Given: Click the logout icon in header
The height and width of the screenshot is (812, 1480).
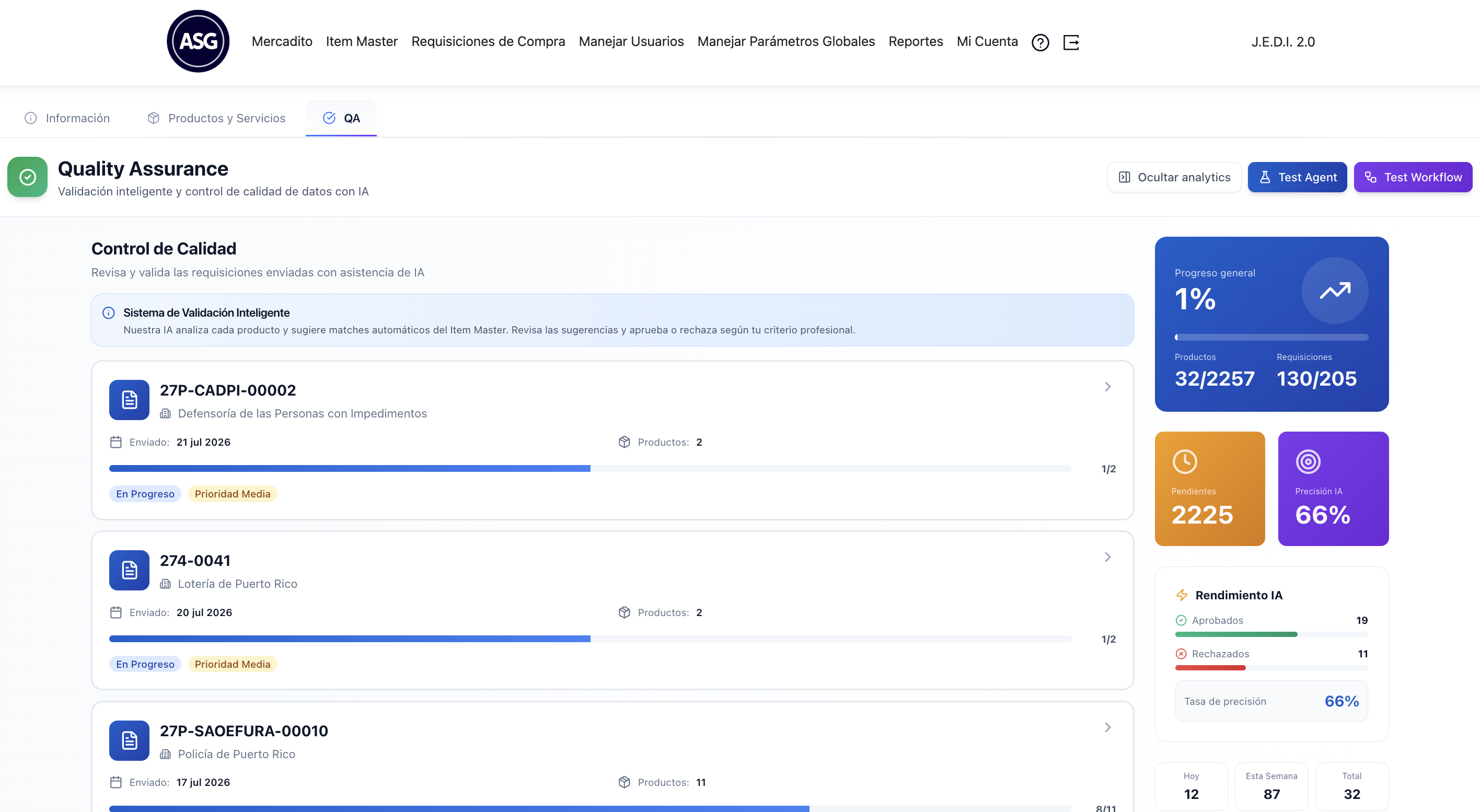Looking at the screenshot, I should pyautogui.click(x=1071, y=42).
